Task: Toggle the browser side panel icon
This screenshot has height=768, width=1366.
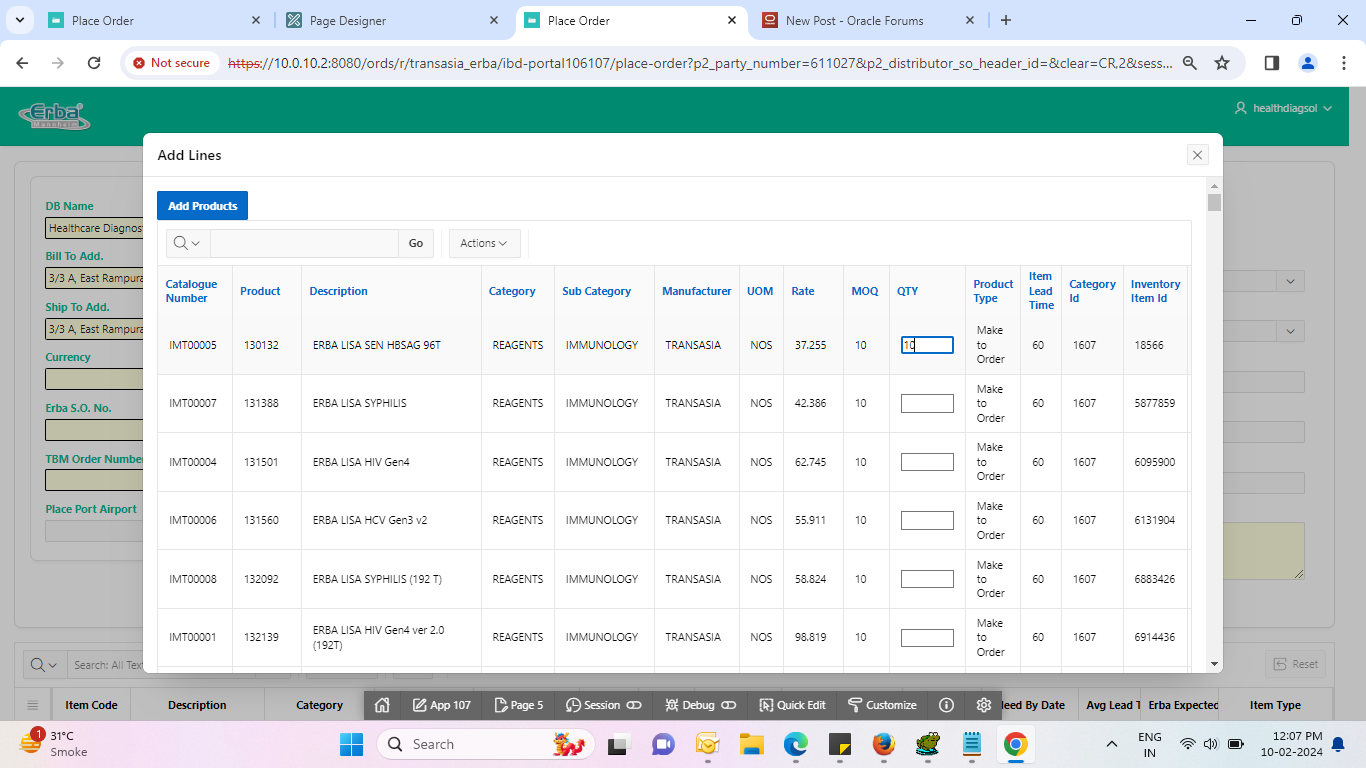Action: [x=1272, y=63]
